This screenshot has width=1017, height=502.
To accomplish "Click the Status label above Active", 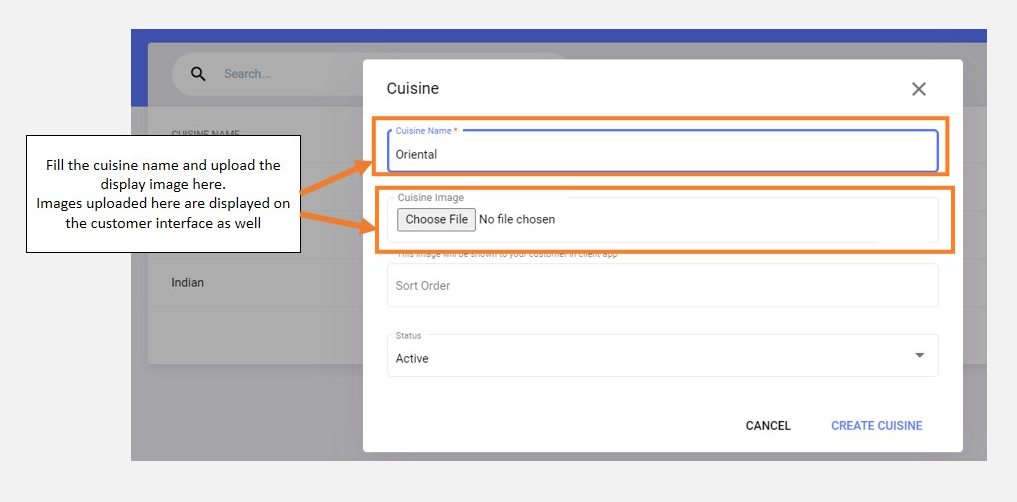I will 408,336.
